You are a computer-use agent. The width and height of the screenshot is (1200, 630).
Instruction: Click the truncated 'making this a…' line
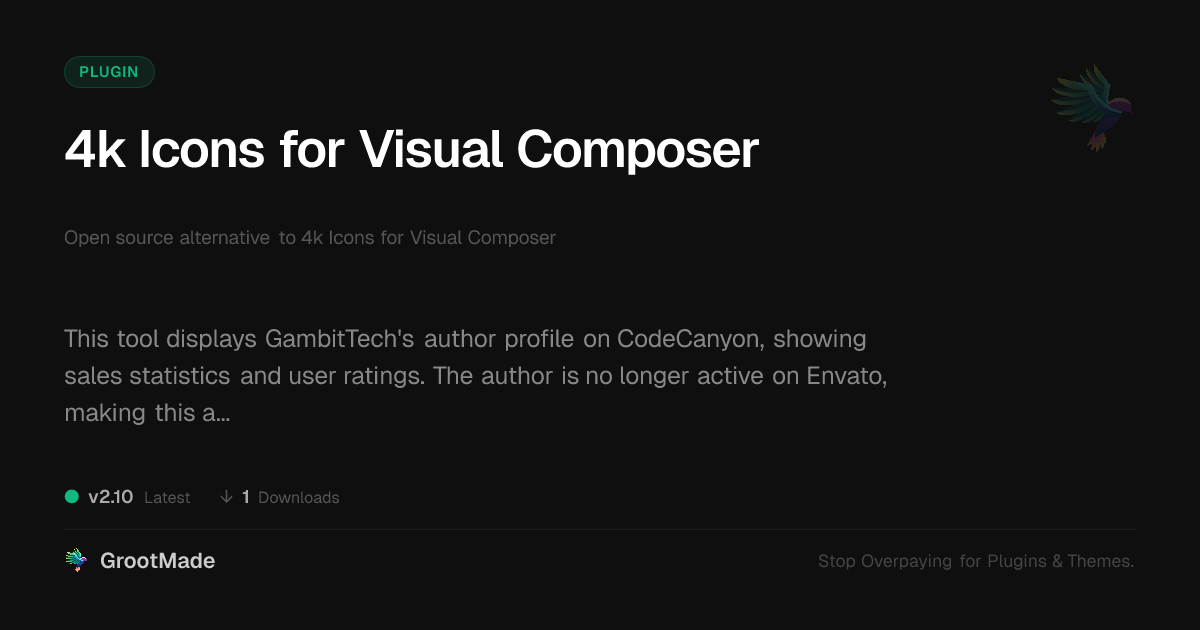click(147, 413)
